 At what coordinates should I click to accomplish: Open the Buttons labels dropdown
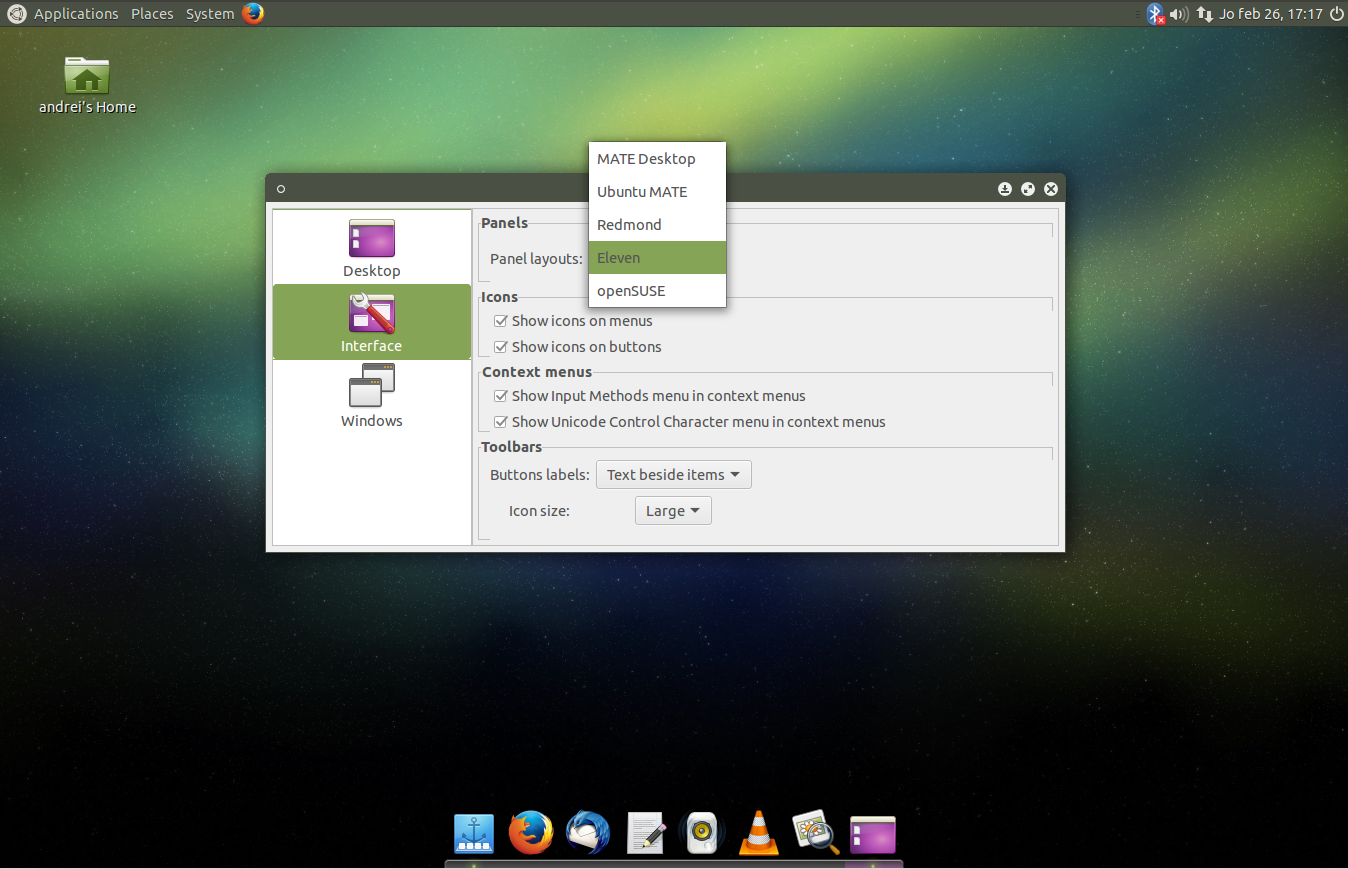click(673, 474)
